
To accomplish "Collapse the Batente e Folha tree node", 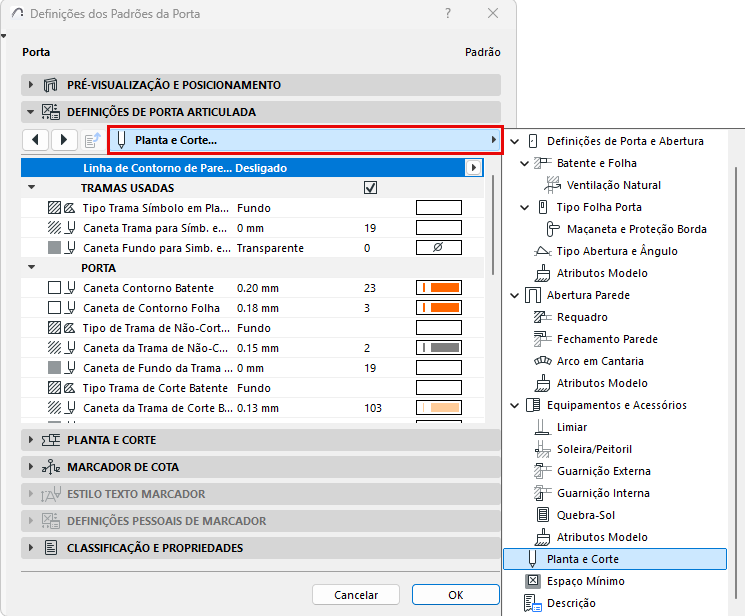I will (525, 164).
